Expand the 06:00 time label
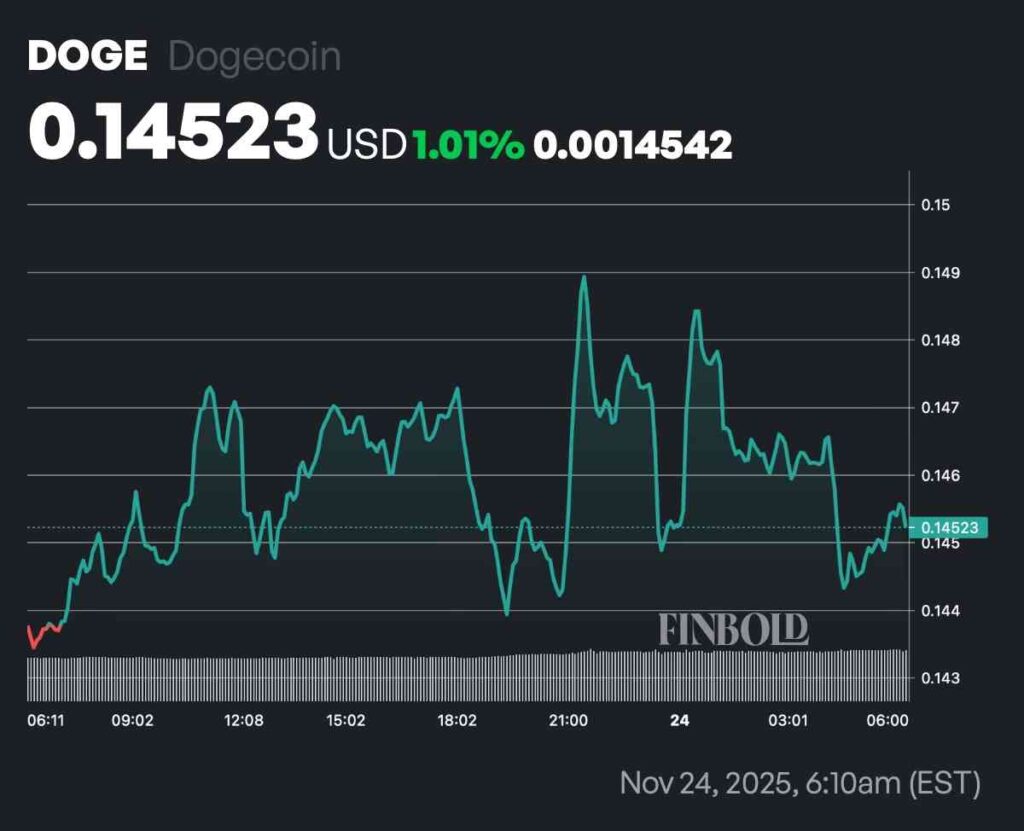The width and height of the screenshot is (1024, 831). 885,718
